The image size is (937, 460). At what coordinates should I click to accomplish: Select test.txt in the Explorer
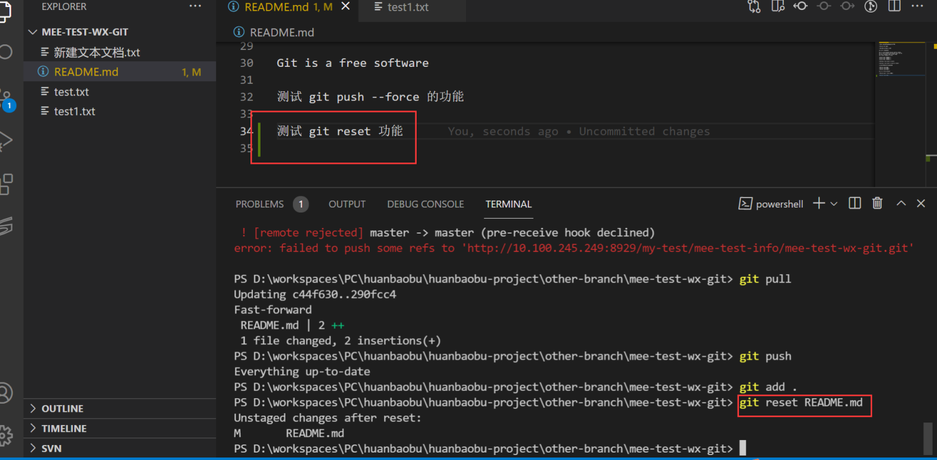pyautogui.click(x=71, y=91)
